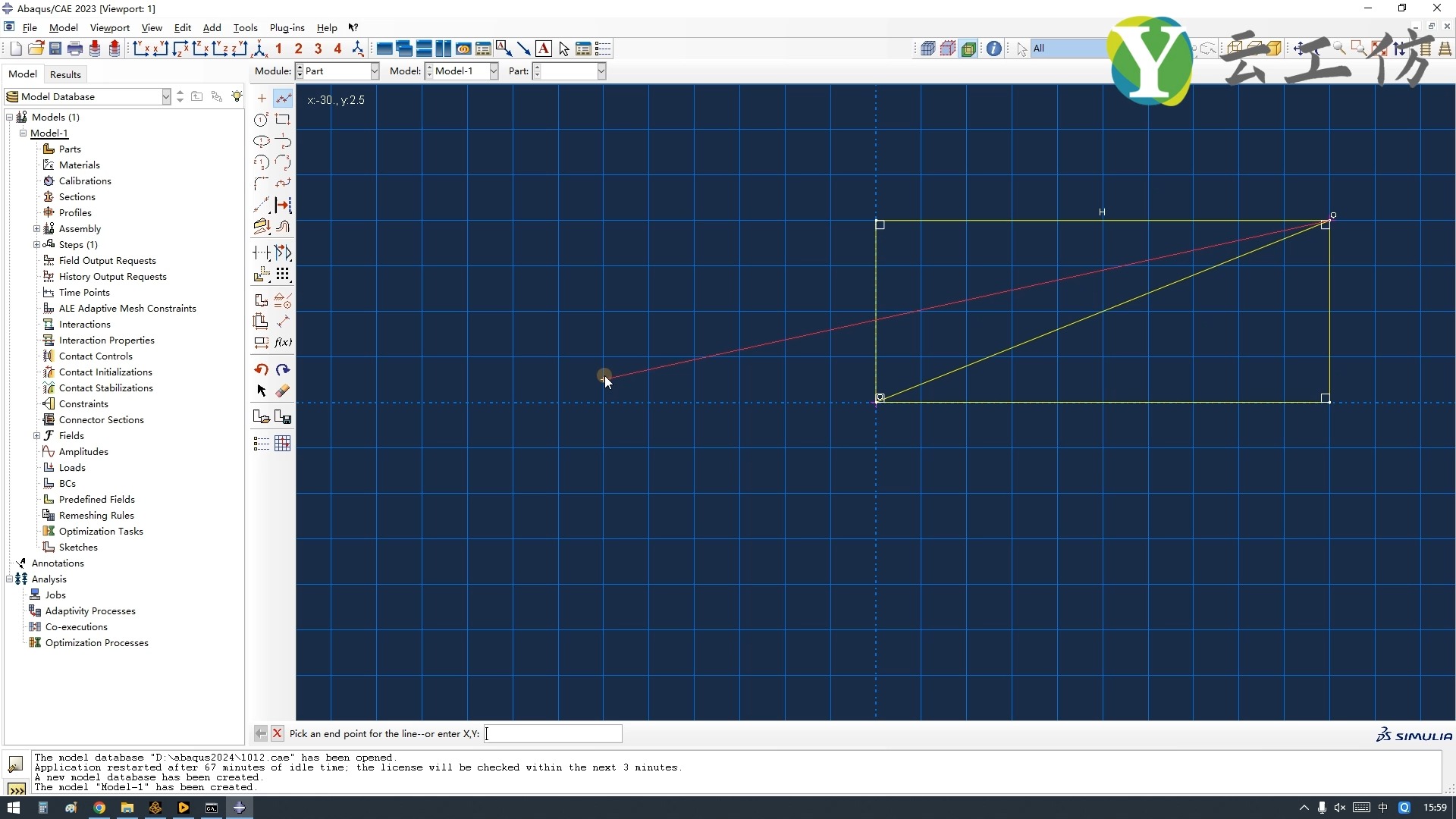Expand the Assembly tree node
1456x819 pixels.
36,228
